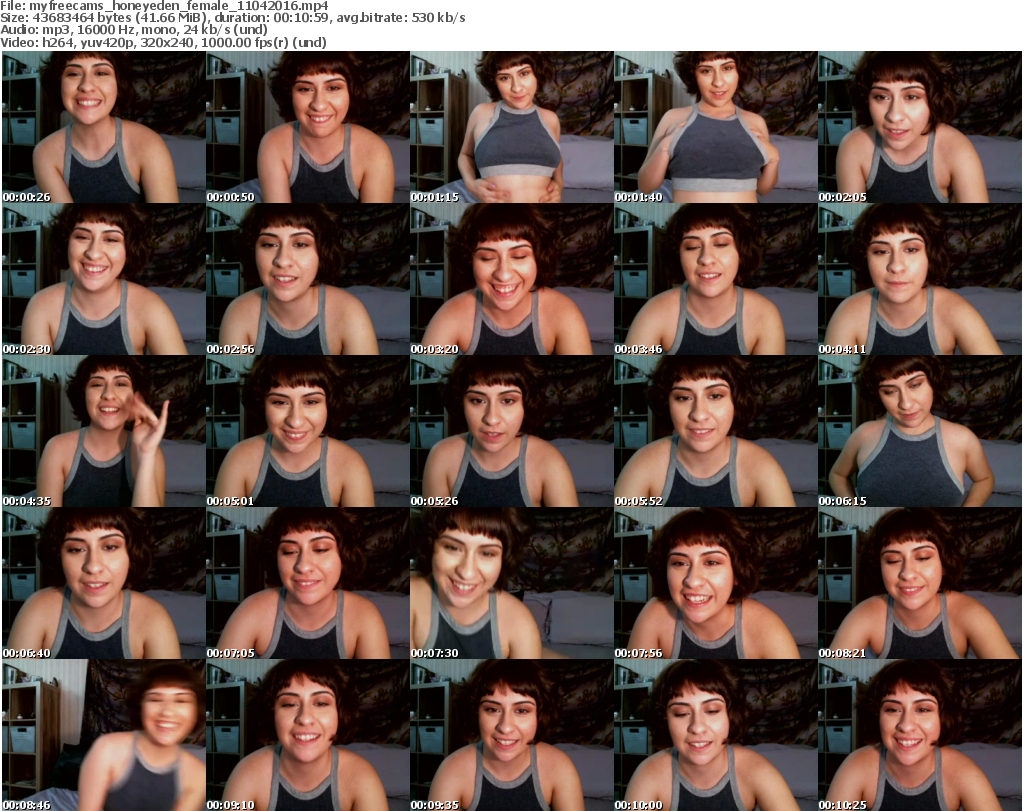
Task: Choose the 00:08:21 thumbnail
Action: point(920,583)
